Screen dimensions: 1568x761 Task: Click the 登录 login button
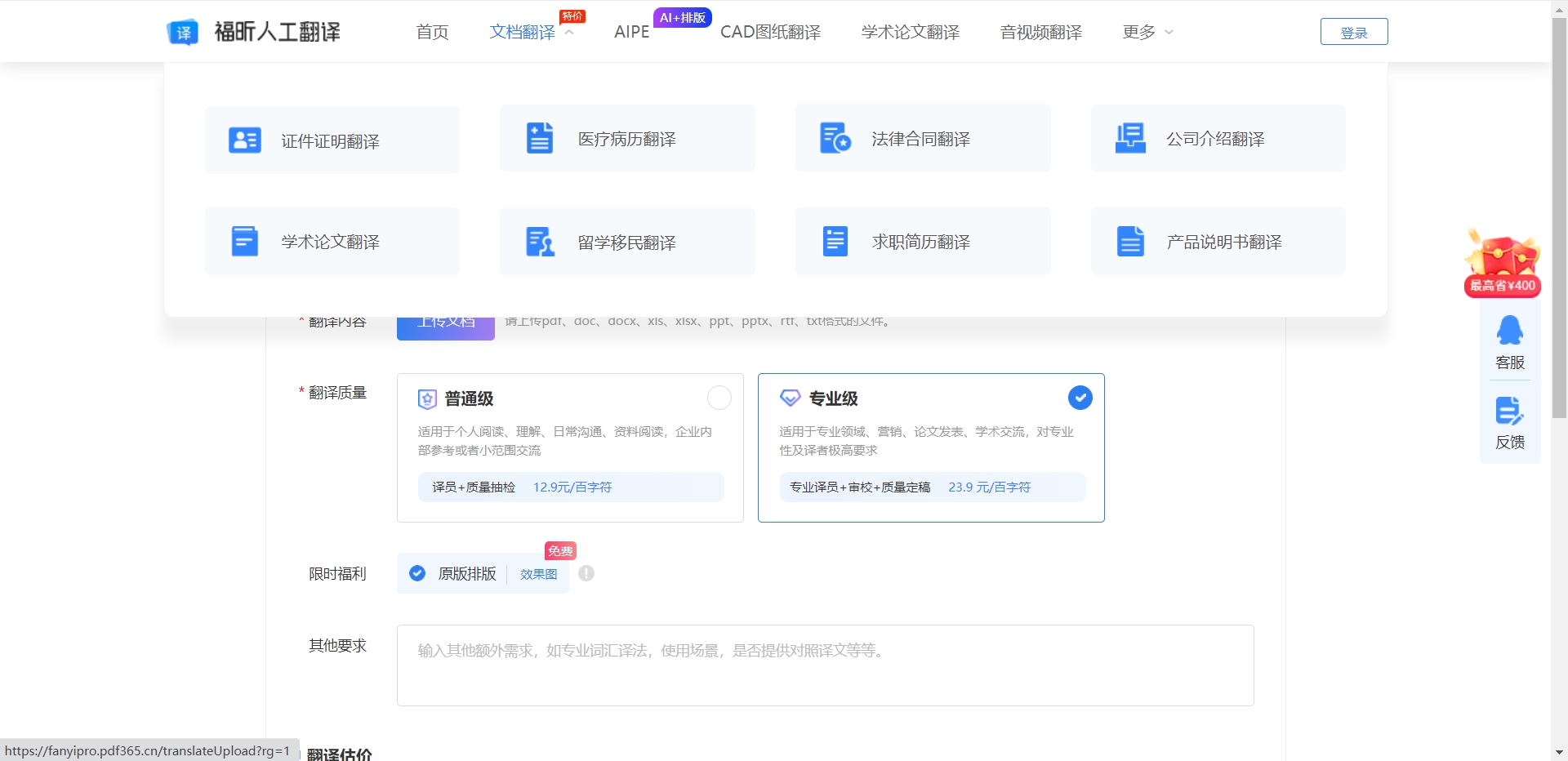[x=1353, y=32]
